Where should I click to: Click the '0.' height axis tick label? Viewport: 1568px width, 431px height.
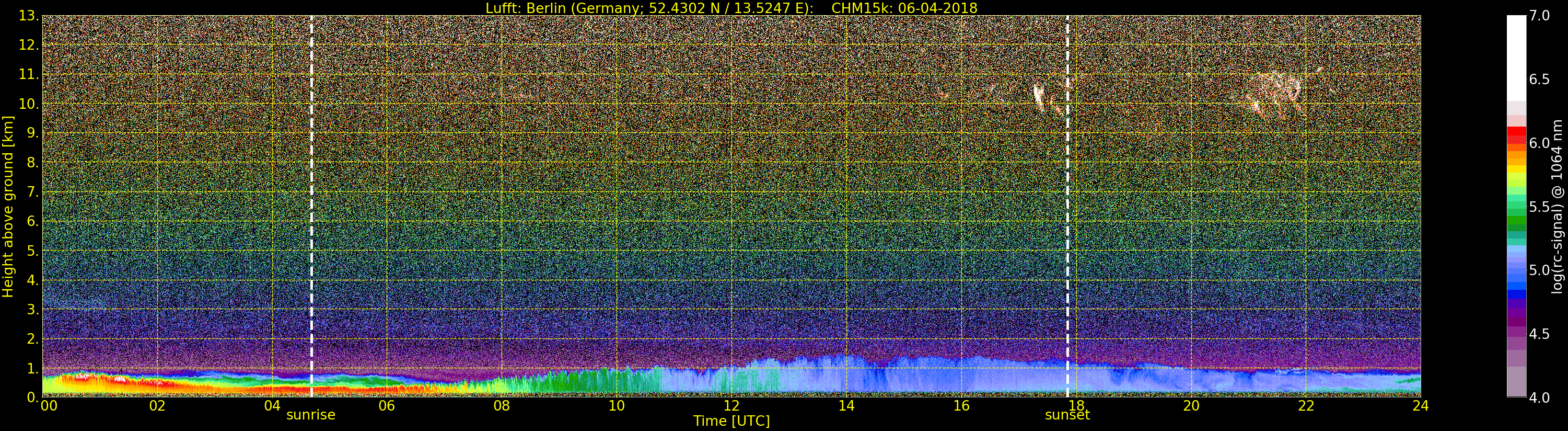[33, 397]
